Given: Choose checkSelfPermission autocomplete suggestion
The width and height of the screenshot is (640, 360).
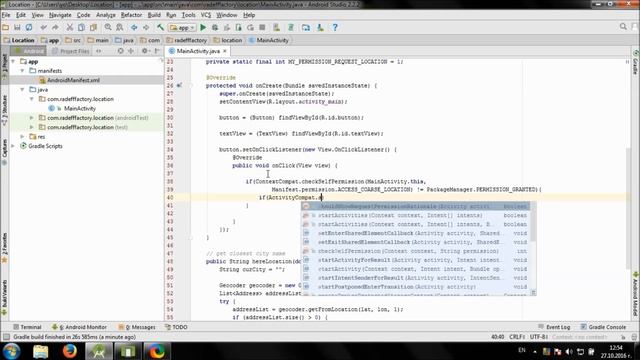Looking at the screenshot, I should (416, 251).
